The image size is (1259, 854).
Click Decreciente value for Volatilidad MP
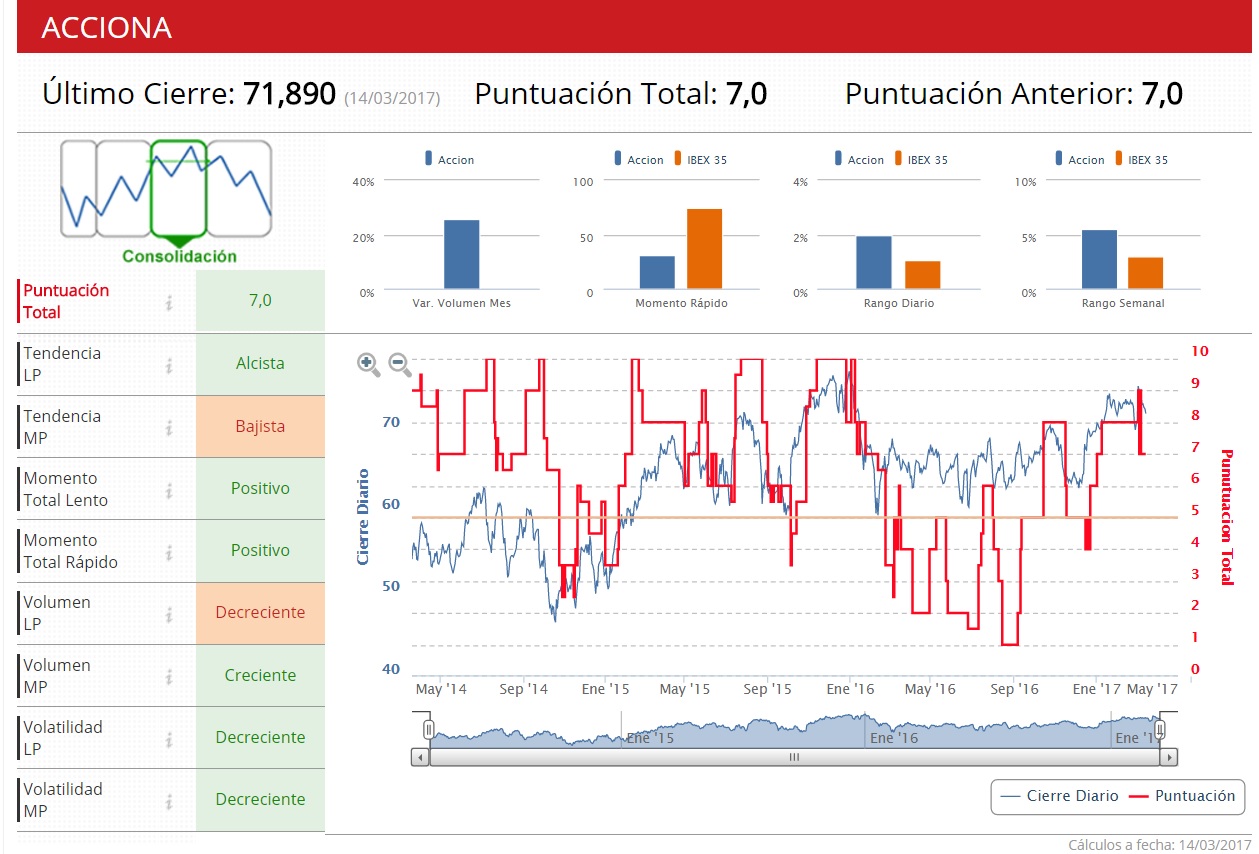coord(260,799)
